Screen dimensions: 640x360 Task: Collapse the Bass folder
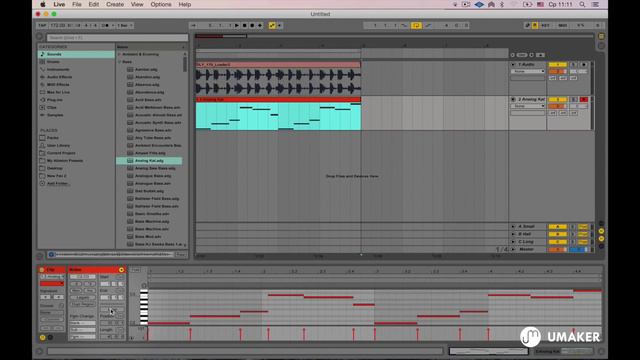coord(119,62)
